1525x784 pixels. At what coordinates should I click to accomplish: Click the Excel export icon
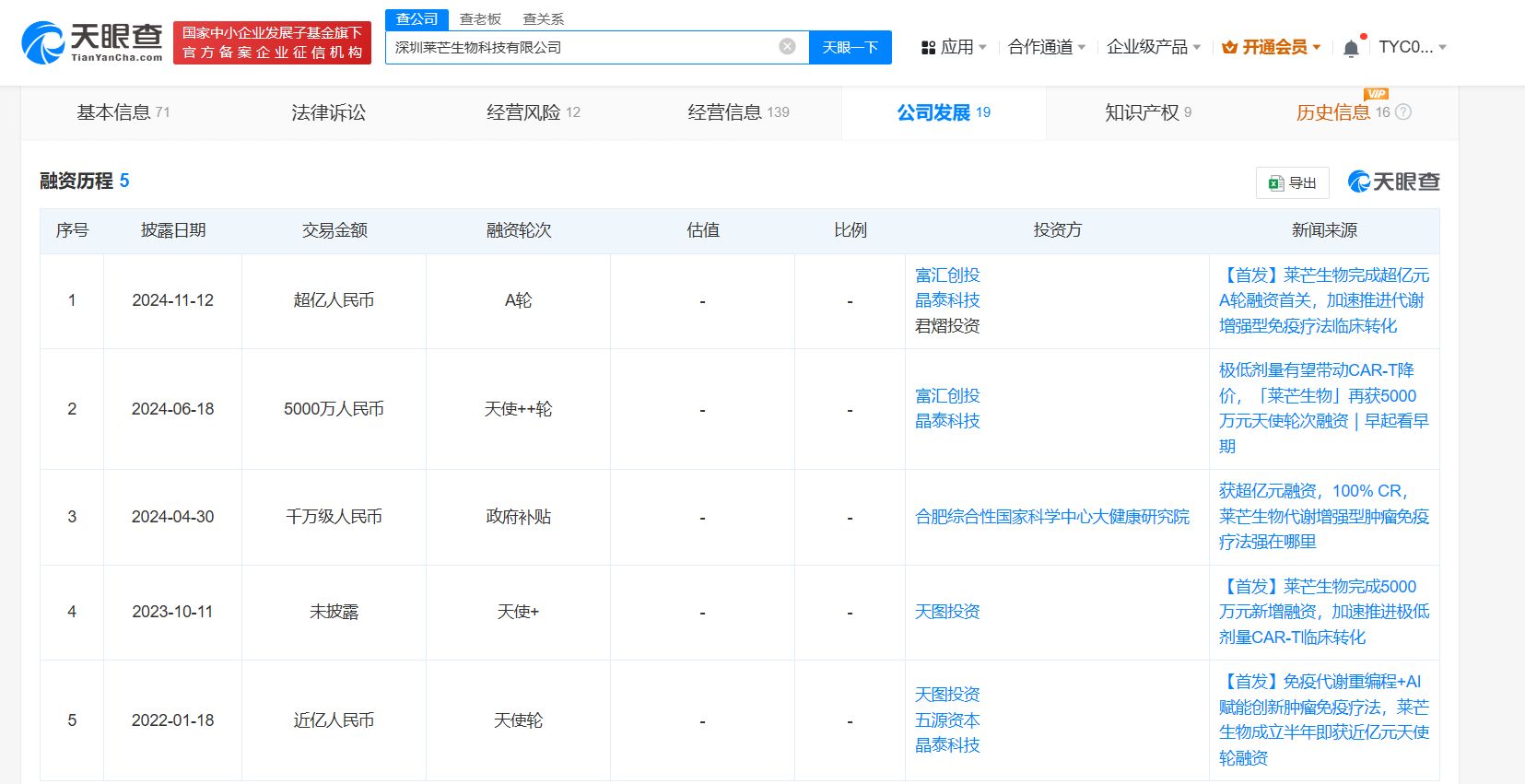click(x=1276, y=183)
